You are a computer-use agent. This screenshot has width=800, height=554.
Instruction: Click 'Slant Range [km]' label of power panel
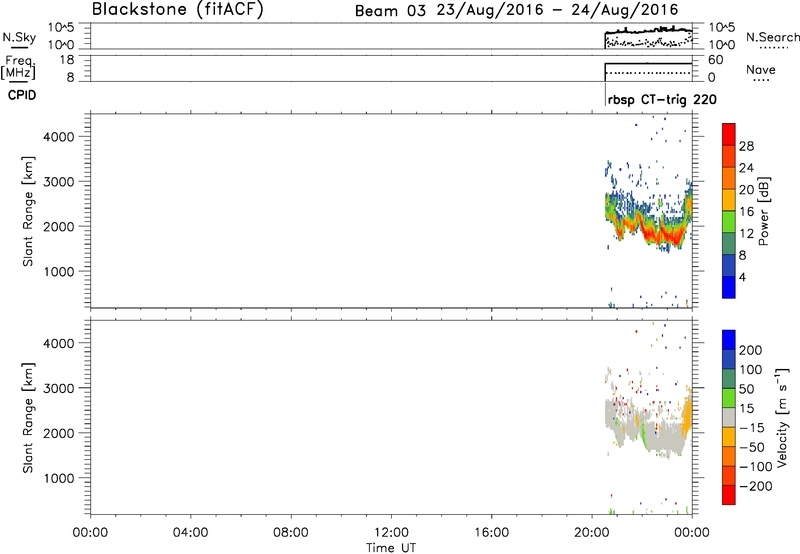(28, 211)
